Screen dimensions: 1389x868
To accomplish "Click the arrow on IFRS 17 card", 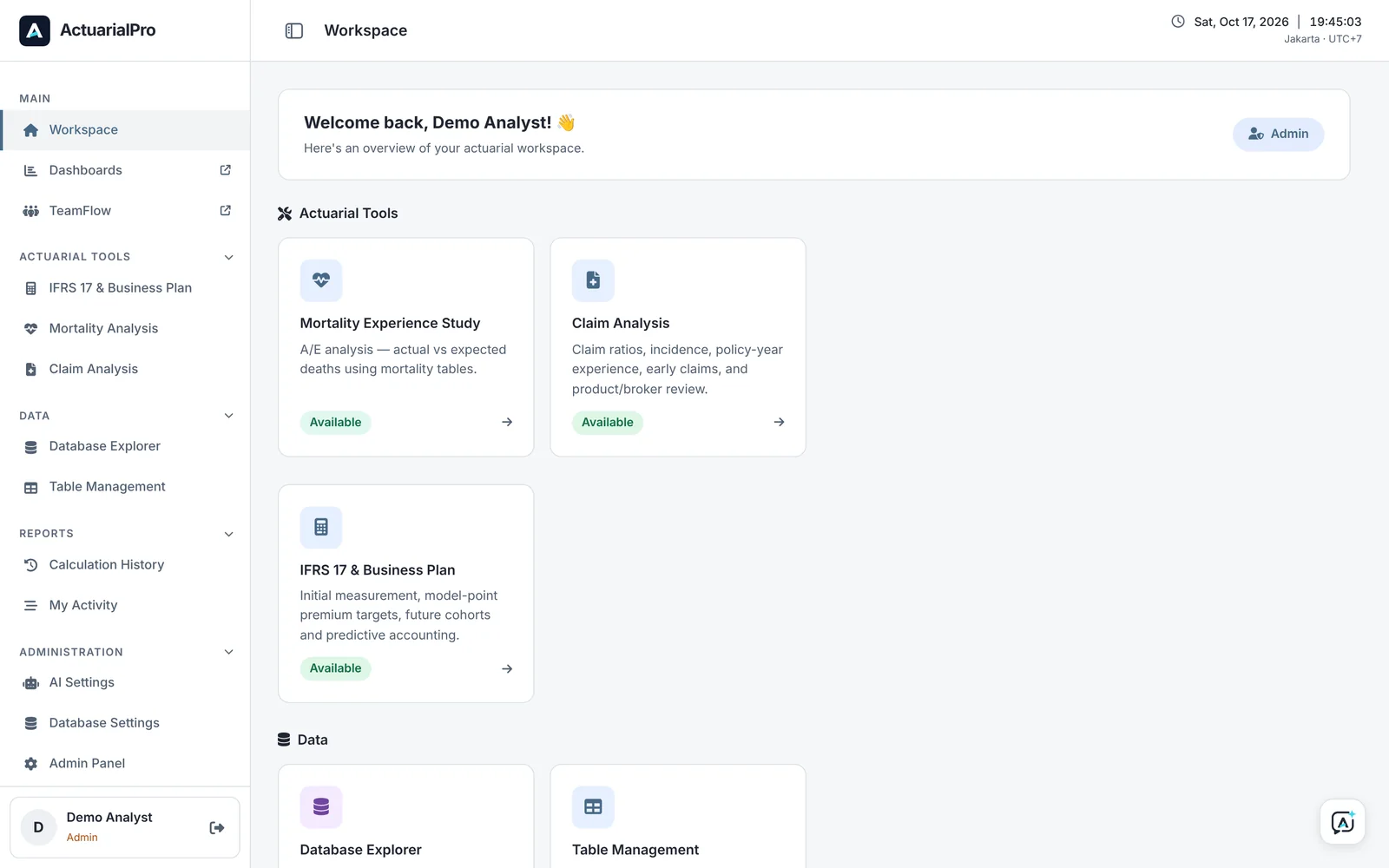I will pos(507,668).
